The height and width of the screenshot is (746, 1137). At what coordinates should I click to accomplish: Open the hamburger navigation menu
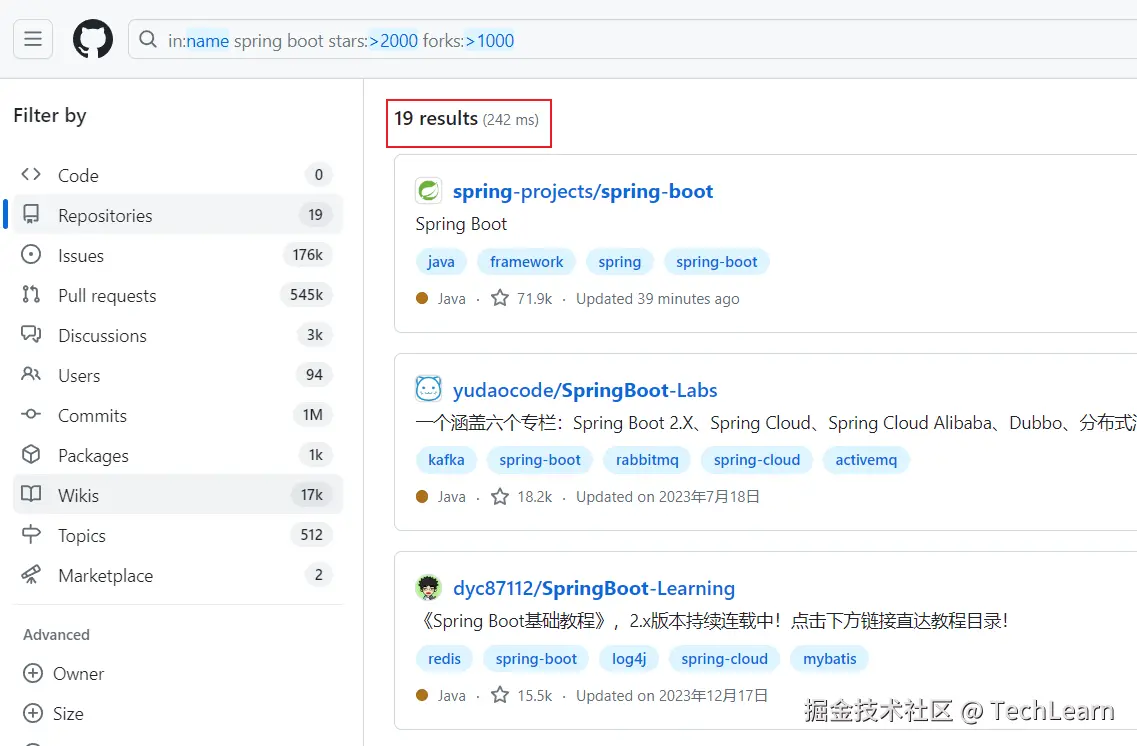(x=33, y=39)
